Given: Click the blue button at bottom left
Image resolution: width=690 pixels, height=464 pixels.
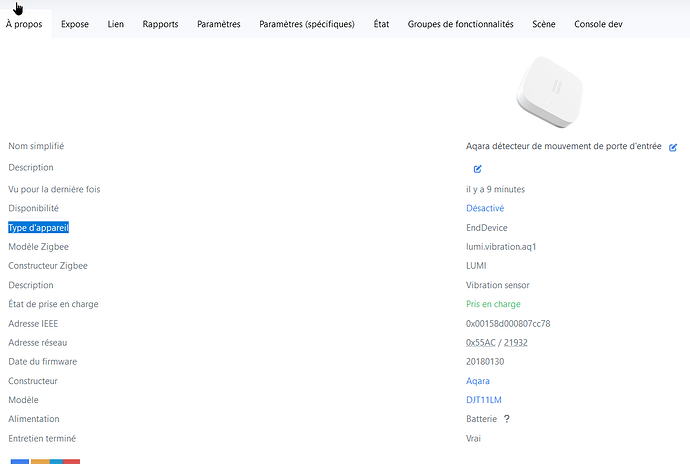Looking at the screenshot, I should tap(19, 461).
